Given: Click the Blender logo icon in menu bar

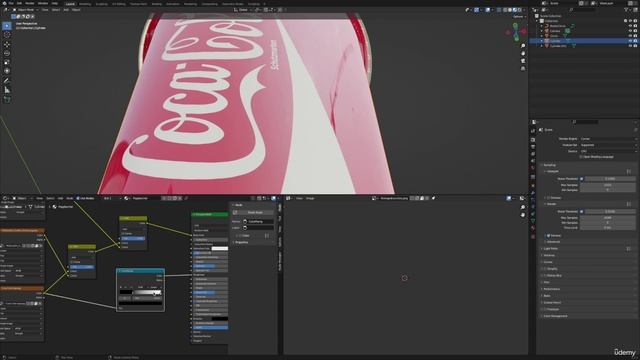Looking at the screenshot, I should 4,3.
